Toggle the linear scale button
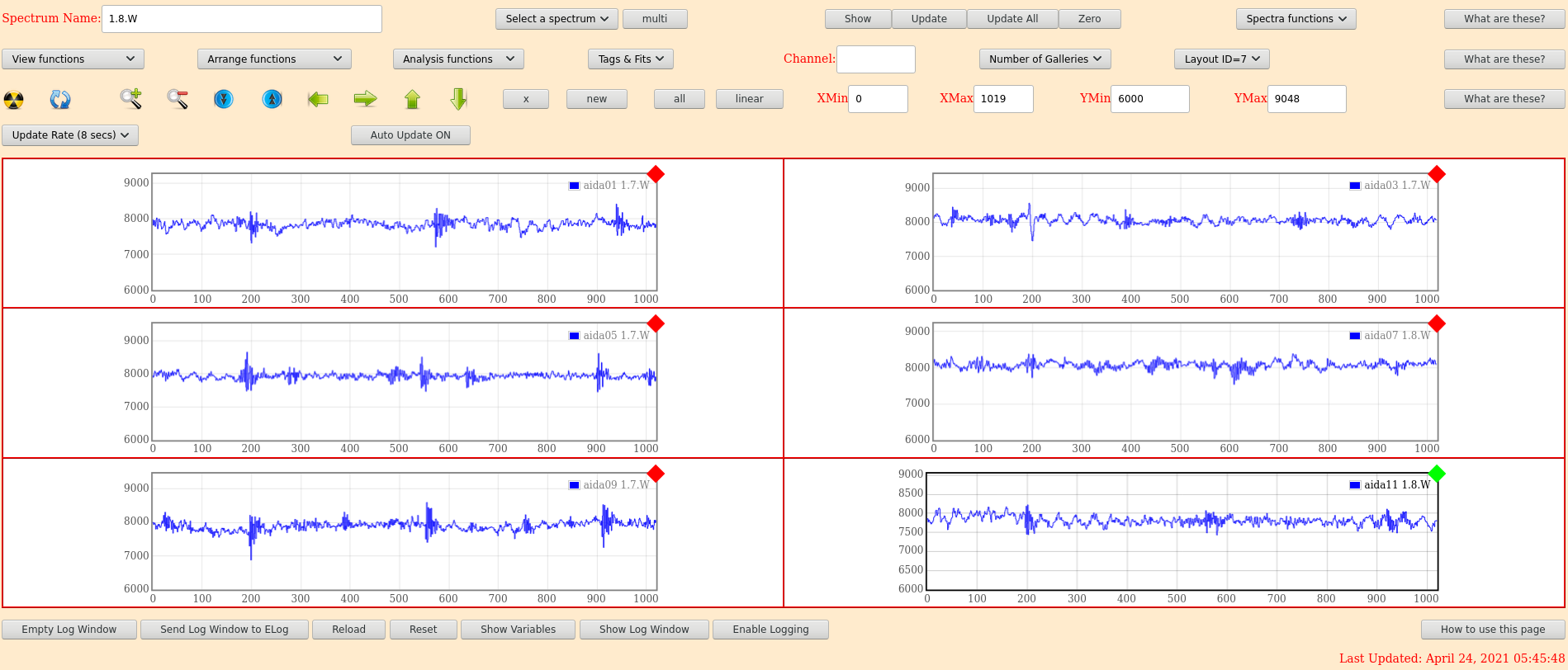Viewport: 1568px width, 670px height. click(x=749, y=99)
